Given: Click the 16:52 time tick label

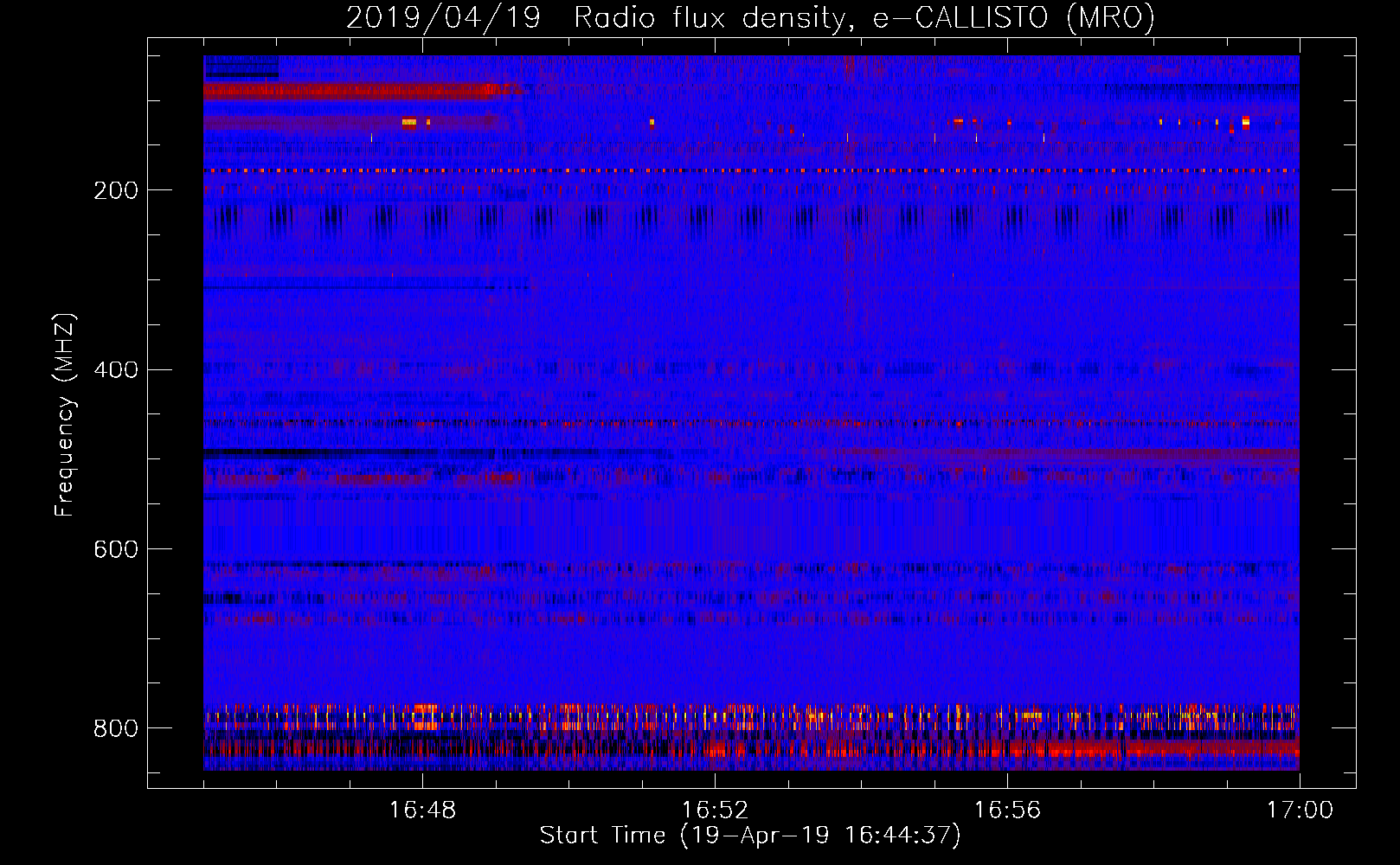Looking at the screenshot, I should (715, 811).
